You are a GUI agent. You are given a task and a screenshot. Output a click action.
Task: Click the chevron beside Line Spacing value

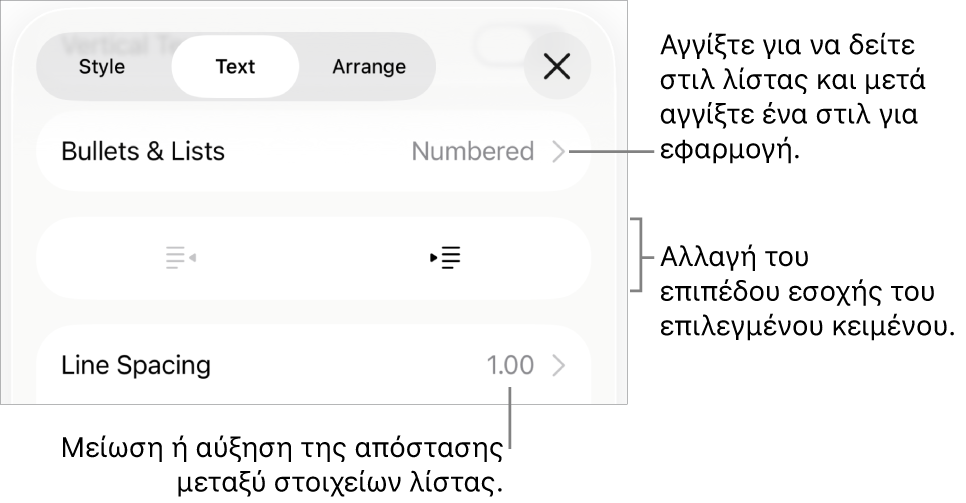pos(559,366)
